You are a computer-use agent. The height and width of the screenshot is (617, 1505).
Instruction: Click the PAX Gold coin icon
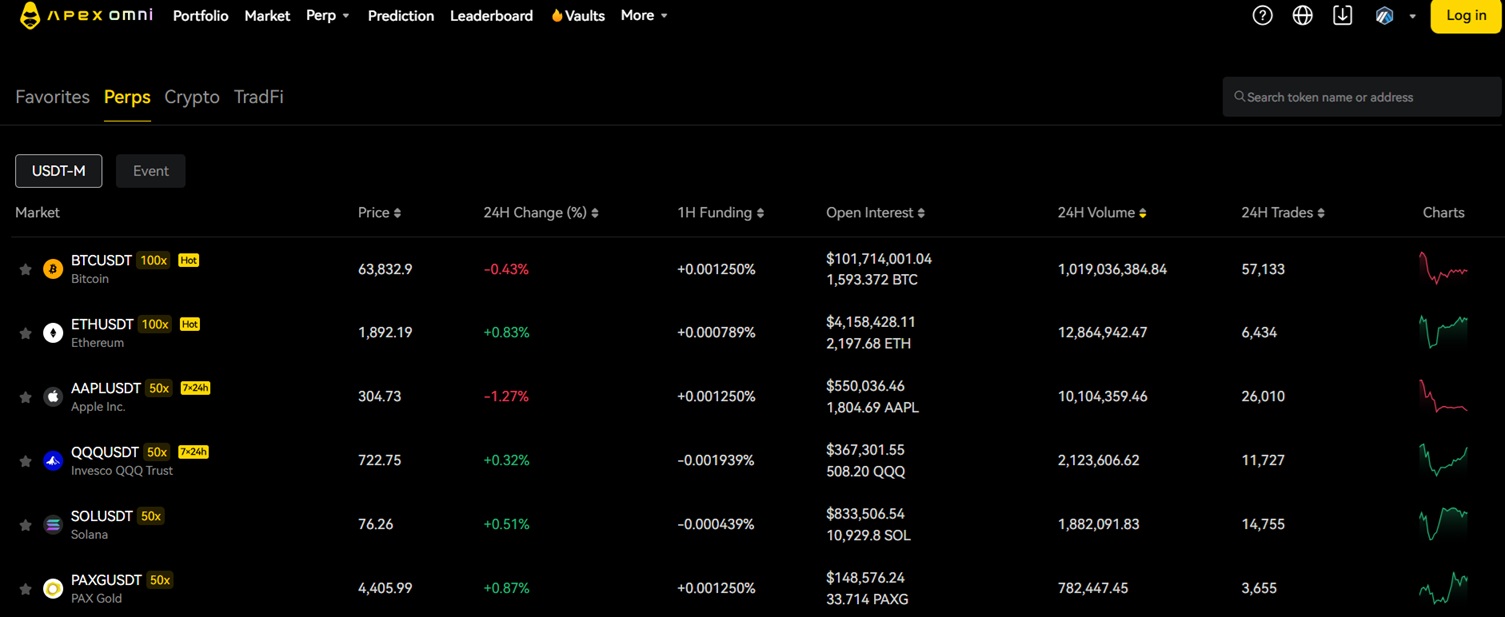(53, 589)
